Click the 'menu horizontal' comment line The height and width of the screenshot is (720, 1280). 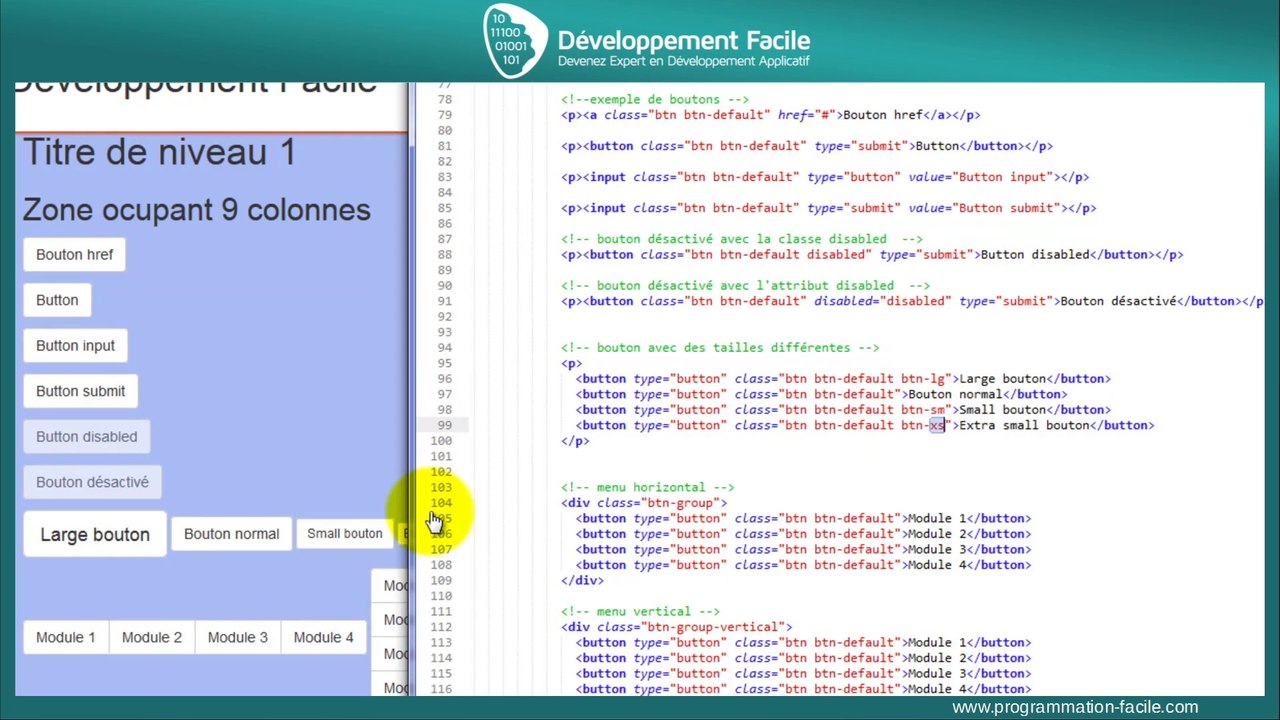click(x=648, y=487)
